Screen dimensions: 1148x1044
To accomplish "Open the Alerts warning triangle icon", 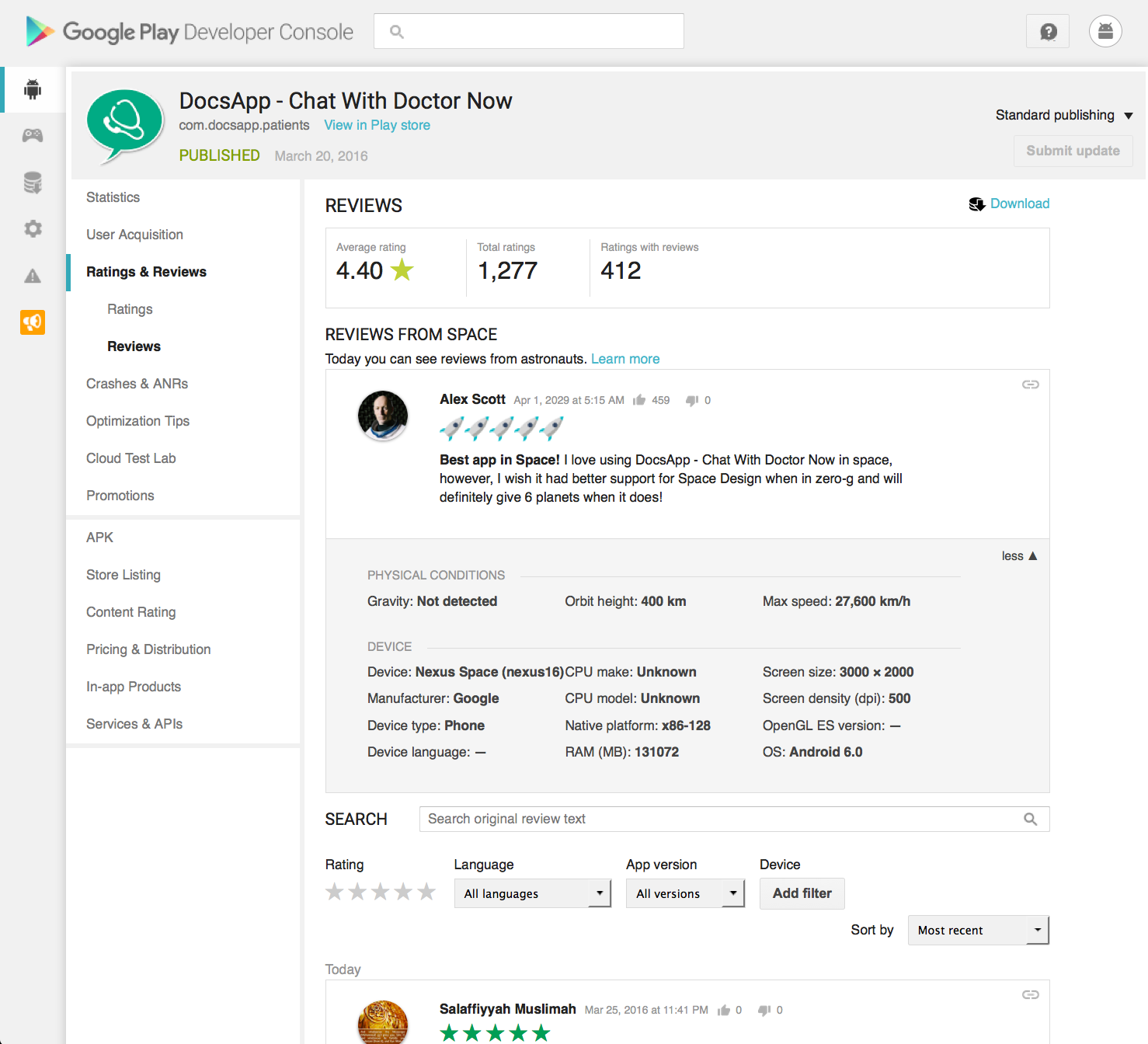I will coord(33,276).
